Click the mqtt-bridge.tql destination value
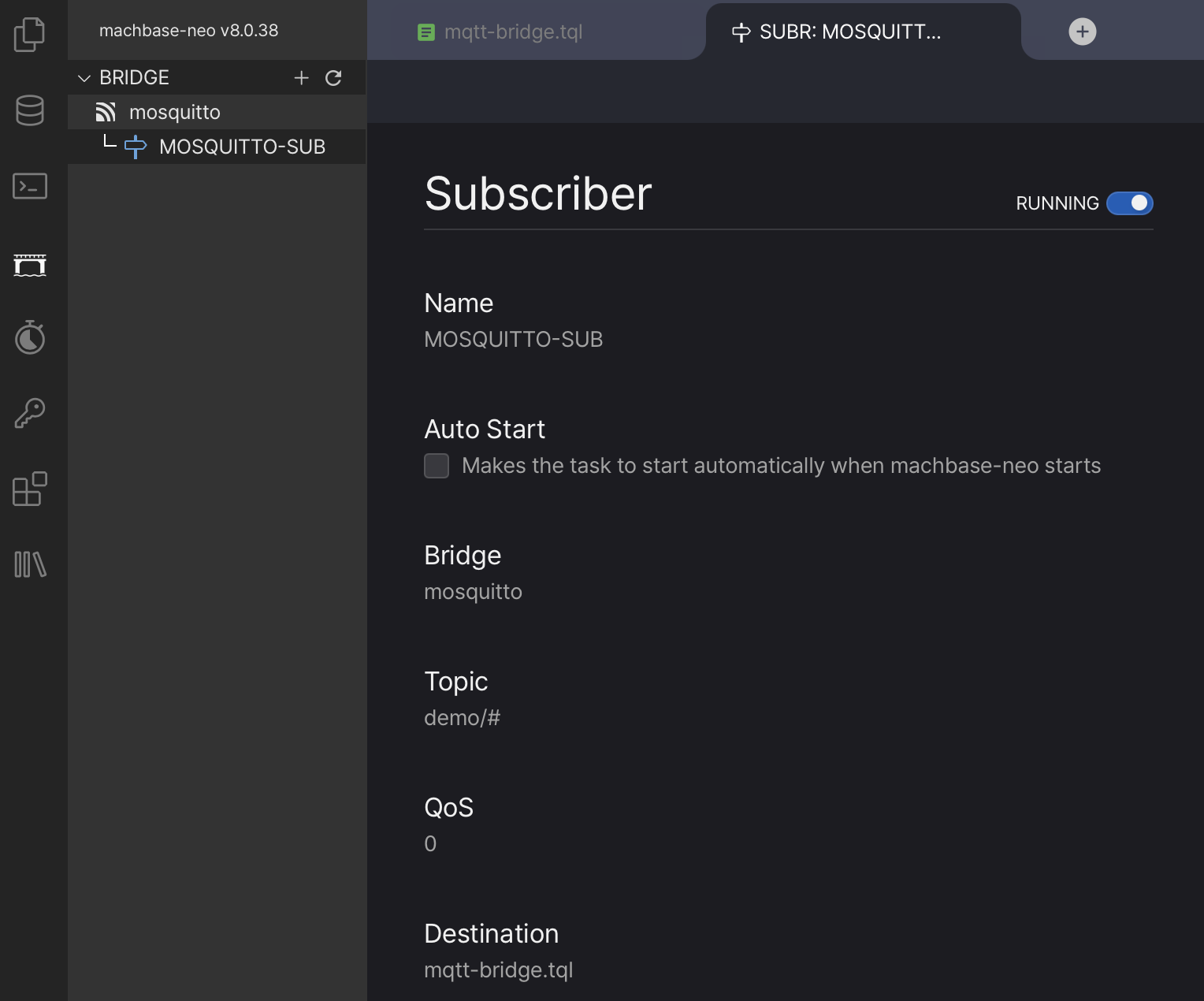This screenshot has height=1001, width=1204. pyautogui.click(x=498, y=970)
